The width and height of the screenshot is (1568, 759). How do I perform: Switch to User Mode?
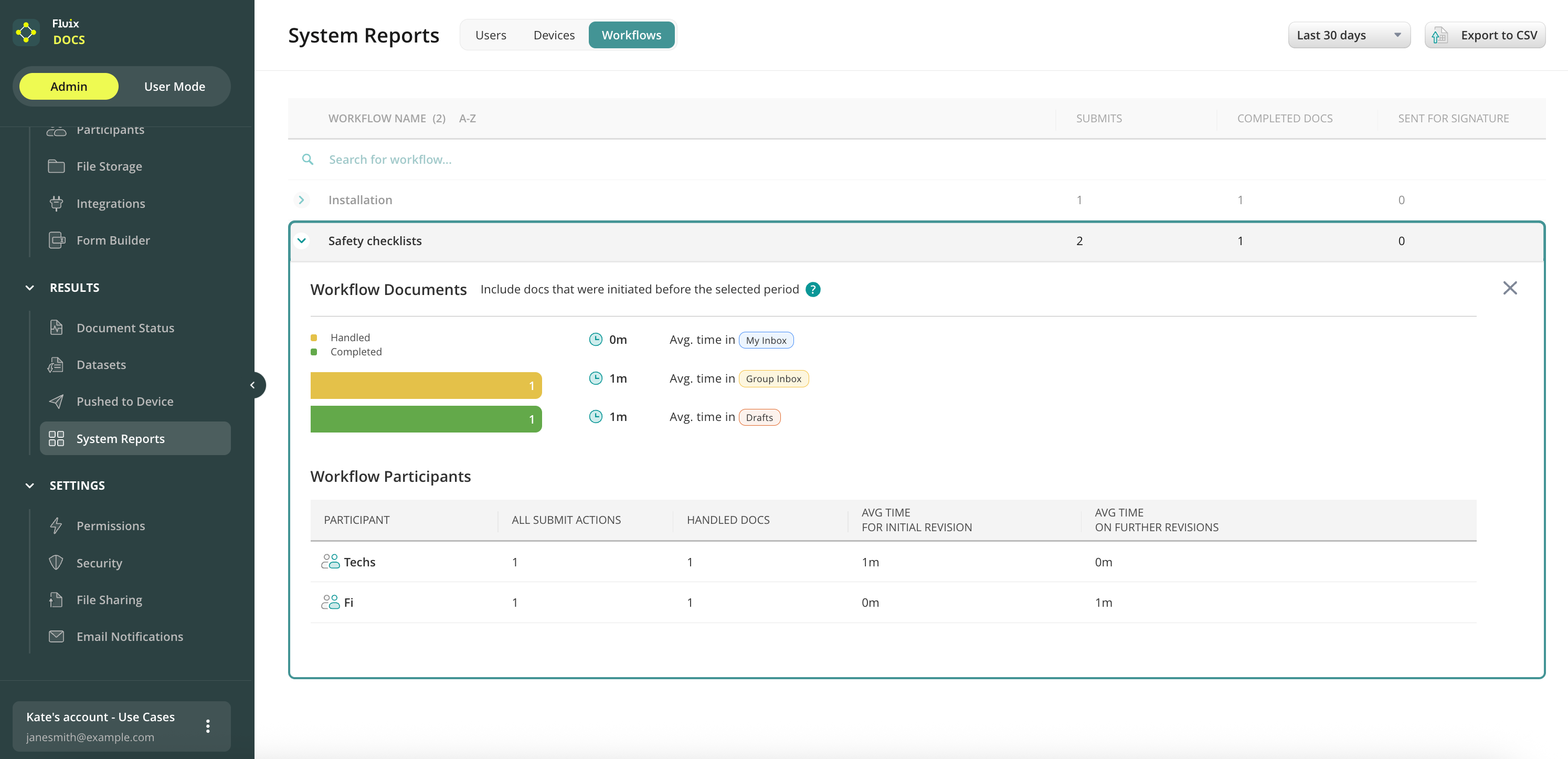(174, 87)
